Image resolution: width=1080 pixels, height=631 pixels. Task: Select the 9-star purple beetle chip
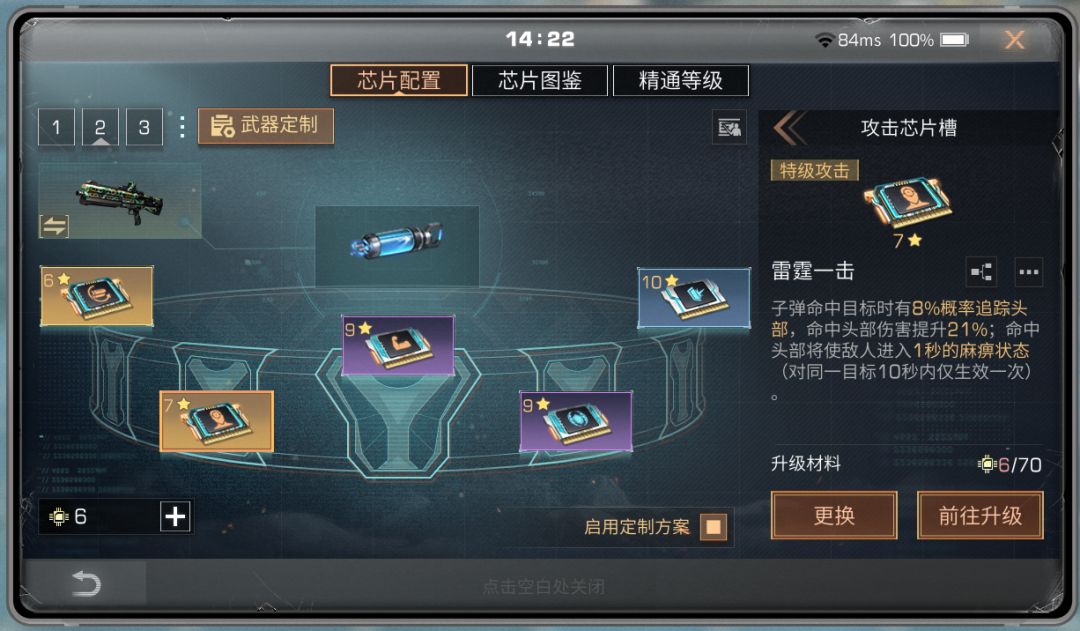tap(576, 421)
